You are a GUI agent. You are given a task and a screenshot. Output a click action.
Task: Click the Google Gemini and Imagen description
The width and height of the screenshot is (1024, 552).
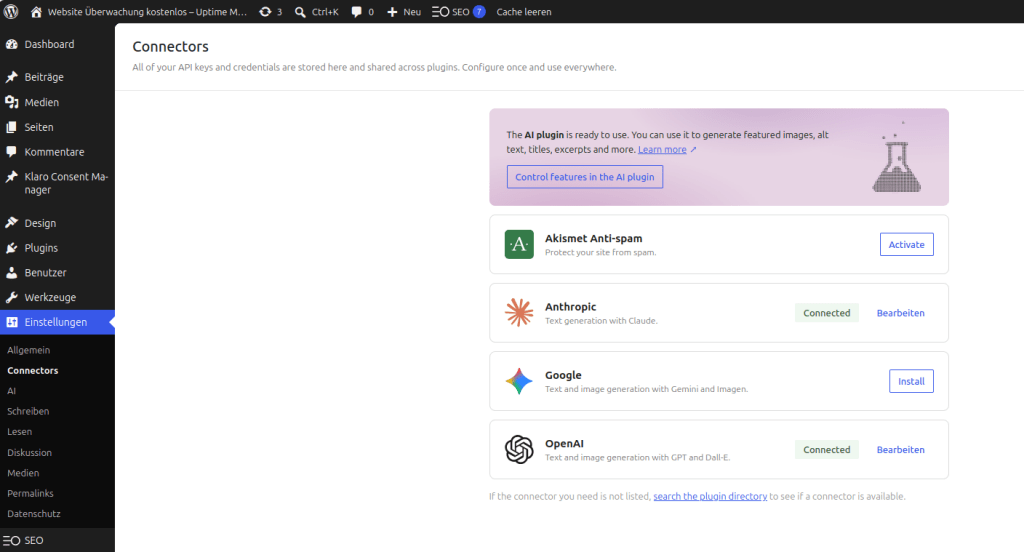click(x=647, y=389)
